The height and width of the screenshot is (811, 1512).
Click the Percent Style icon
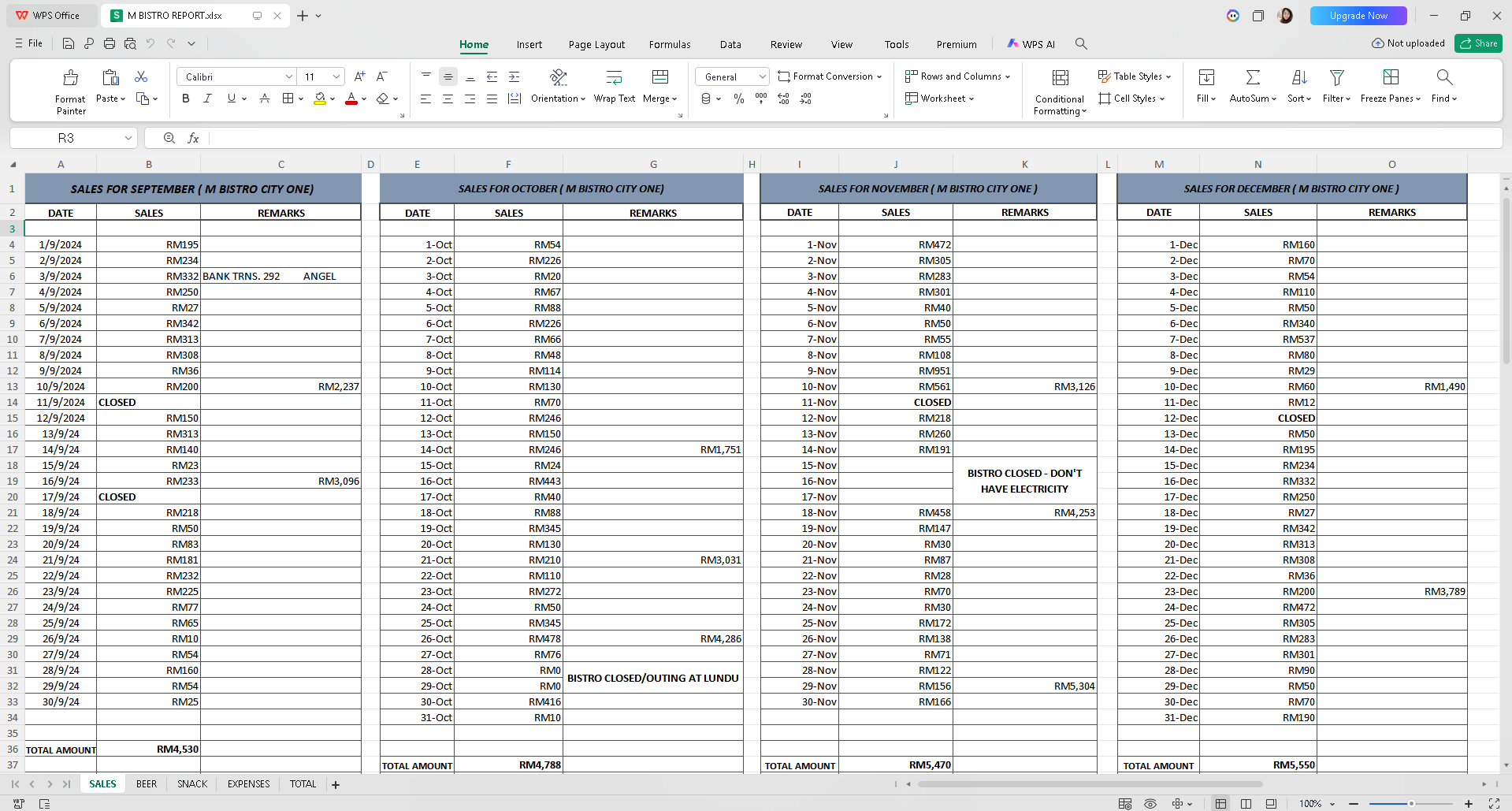739,99
